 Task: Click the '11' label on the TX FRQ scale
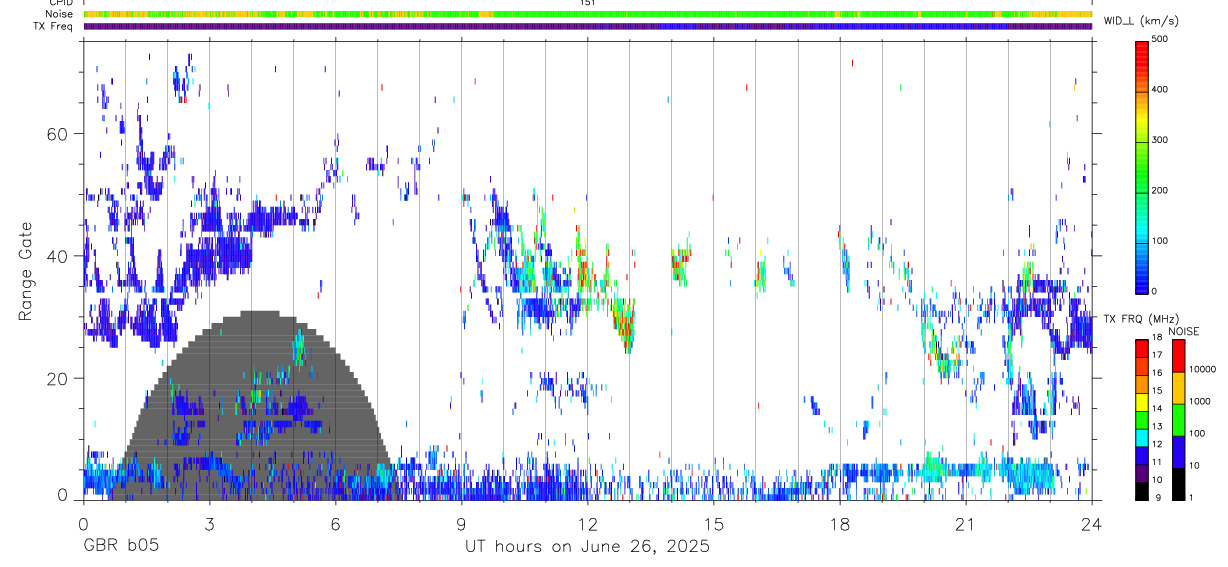click(x=1156, y=463)
